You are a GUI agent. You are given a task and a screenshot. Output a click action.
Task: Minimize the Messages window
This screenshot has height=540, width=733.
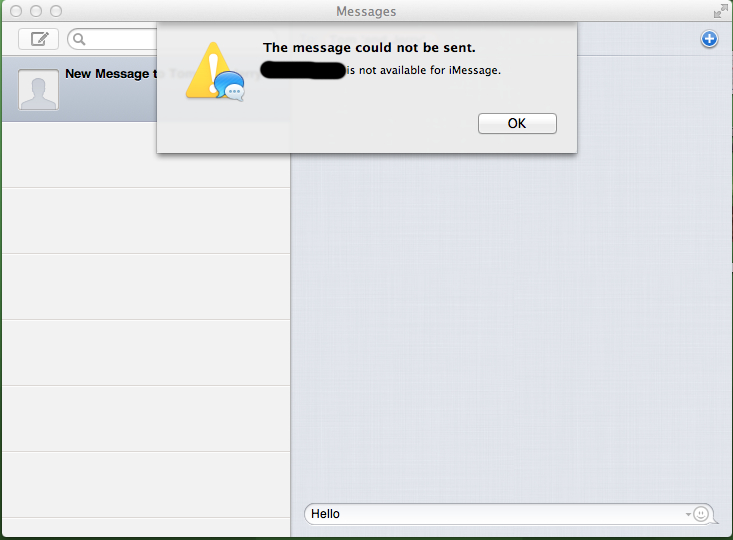click(x=36, y=11)
